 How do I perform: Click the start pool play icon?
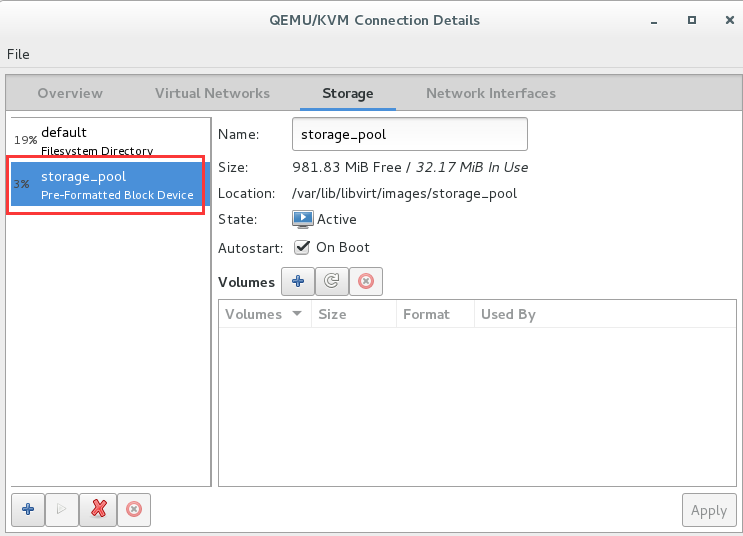click(62, 509)
